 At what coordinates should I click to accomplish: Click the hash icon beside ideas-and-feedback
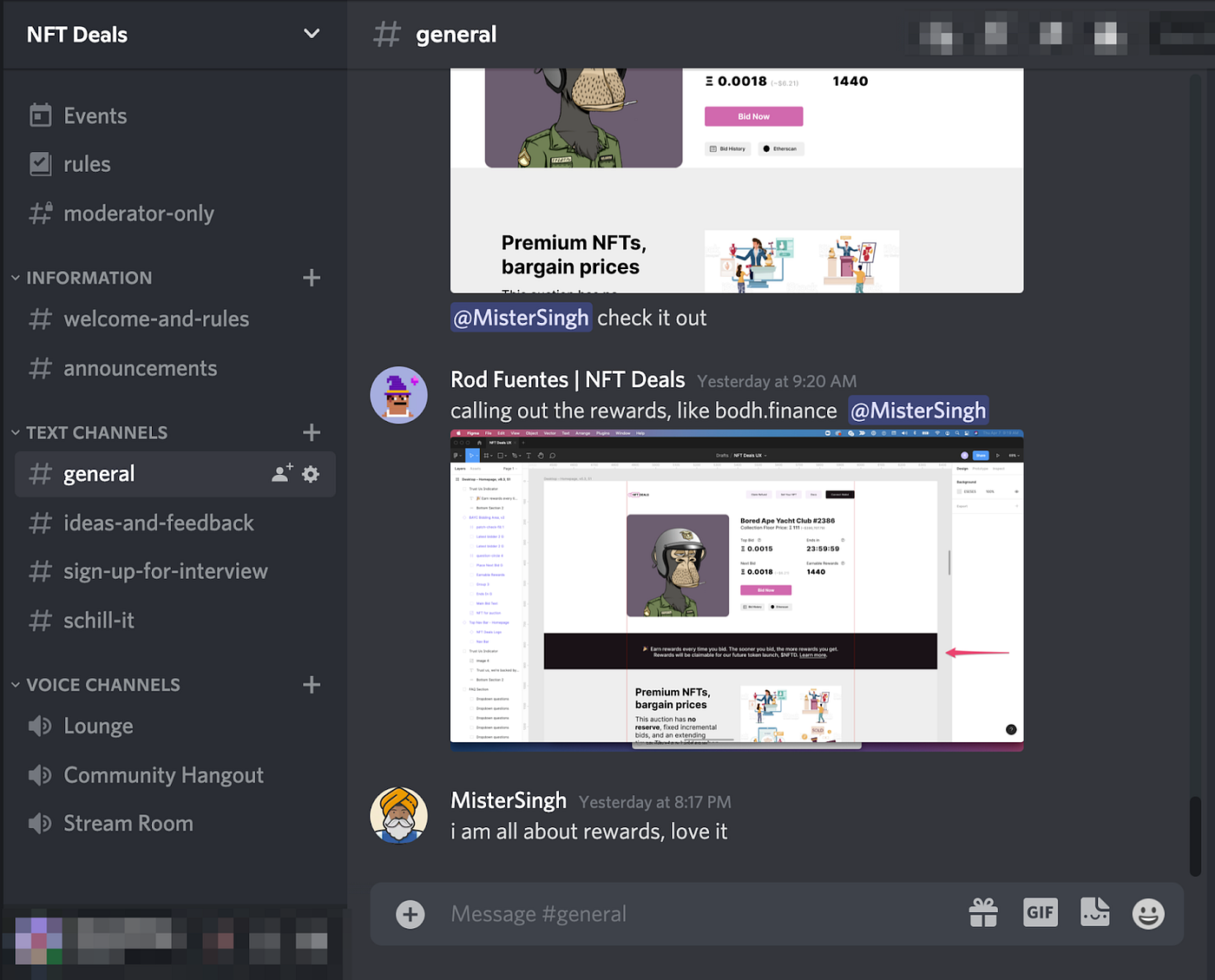point(40,523)
